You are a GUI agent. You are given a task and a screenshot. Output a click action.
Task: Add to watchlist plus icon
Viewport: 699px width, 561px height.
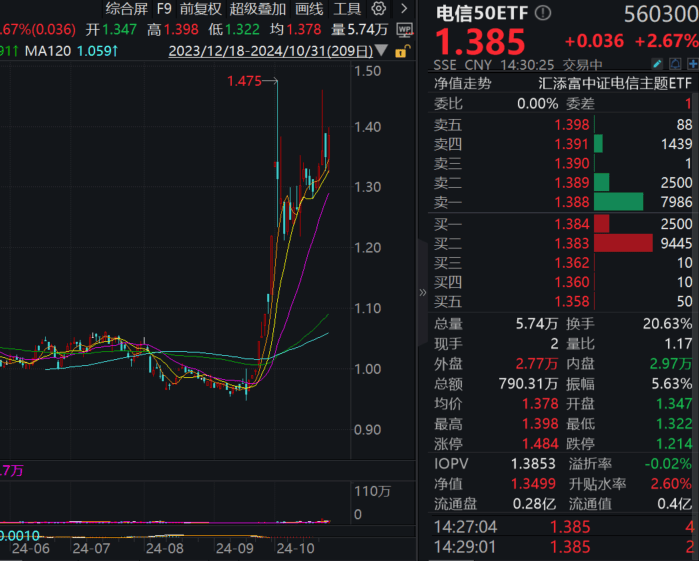(693, 64)
